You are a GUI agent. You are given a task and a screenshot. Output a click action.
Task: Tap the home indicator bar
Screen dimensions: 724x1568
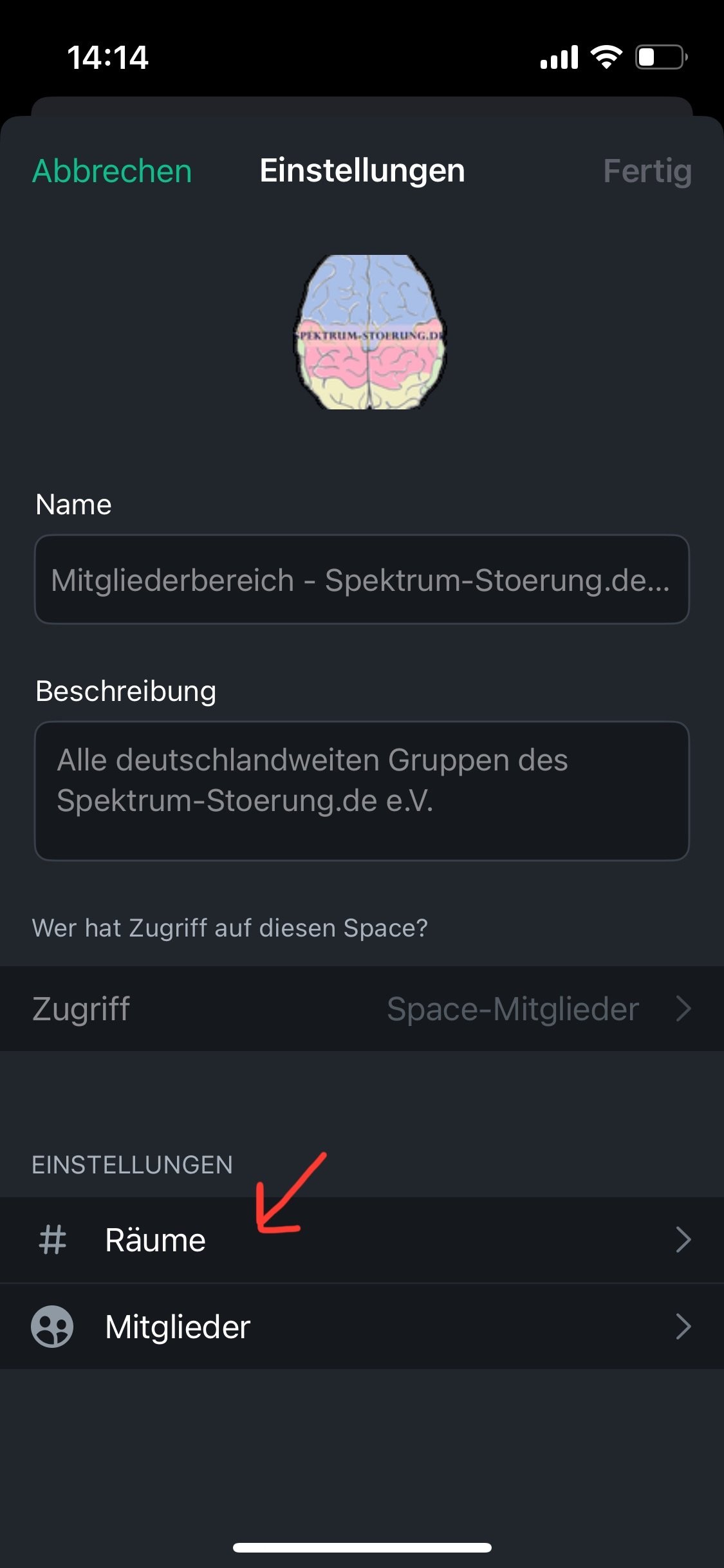tap(362, 1547)
